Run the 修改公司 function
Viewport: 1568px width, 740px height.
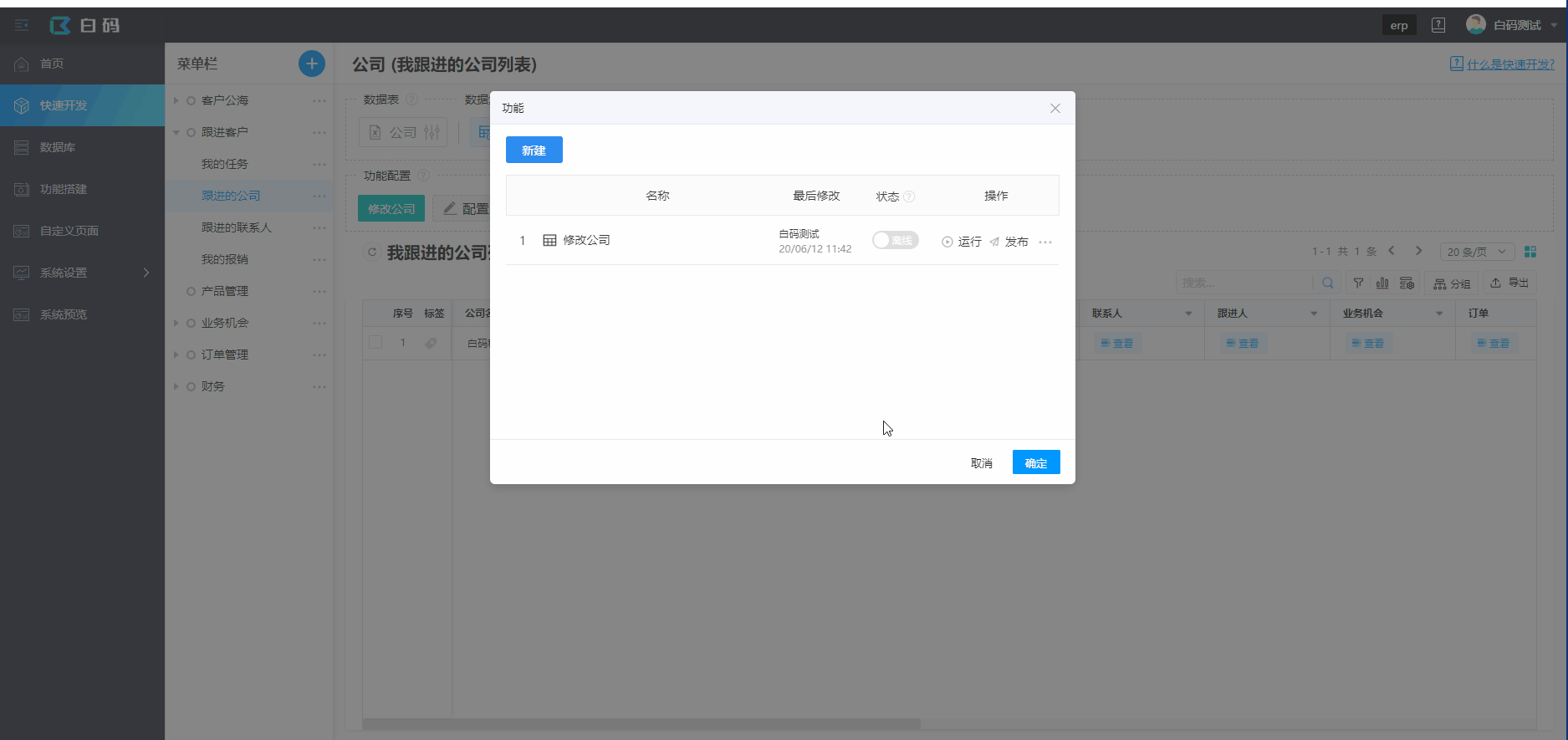pyautogui.click(x=962, y=242)
